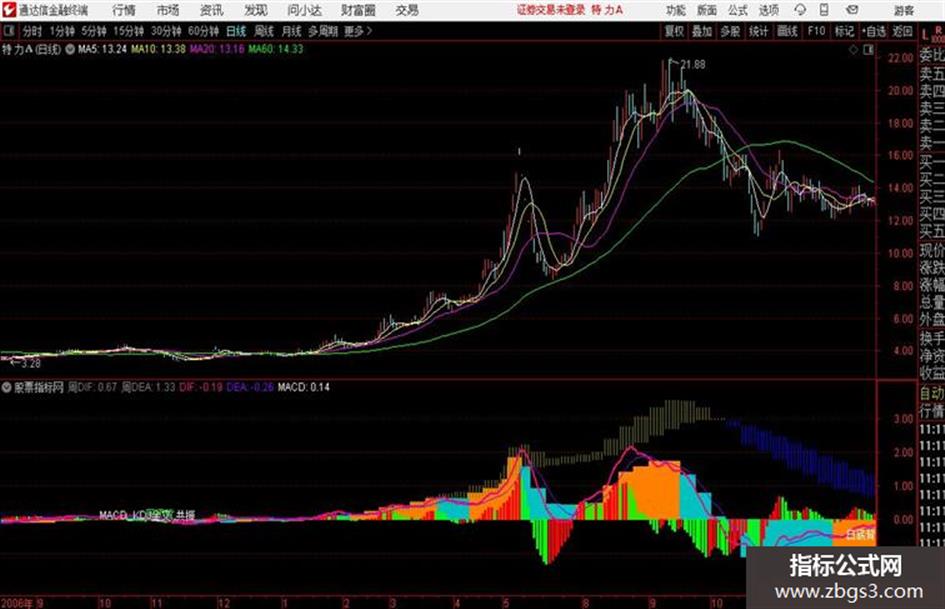This screenshot has height=609, width=945.
Task: Switch to 5分钟 chart period
Action: tap(93, 31)
